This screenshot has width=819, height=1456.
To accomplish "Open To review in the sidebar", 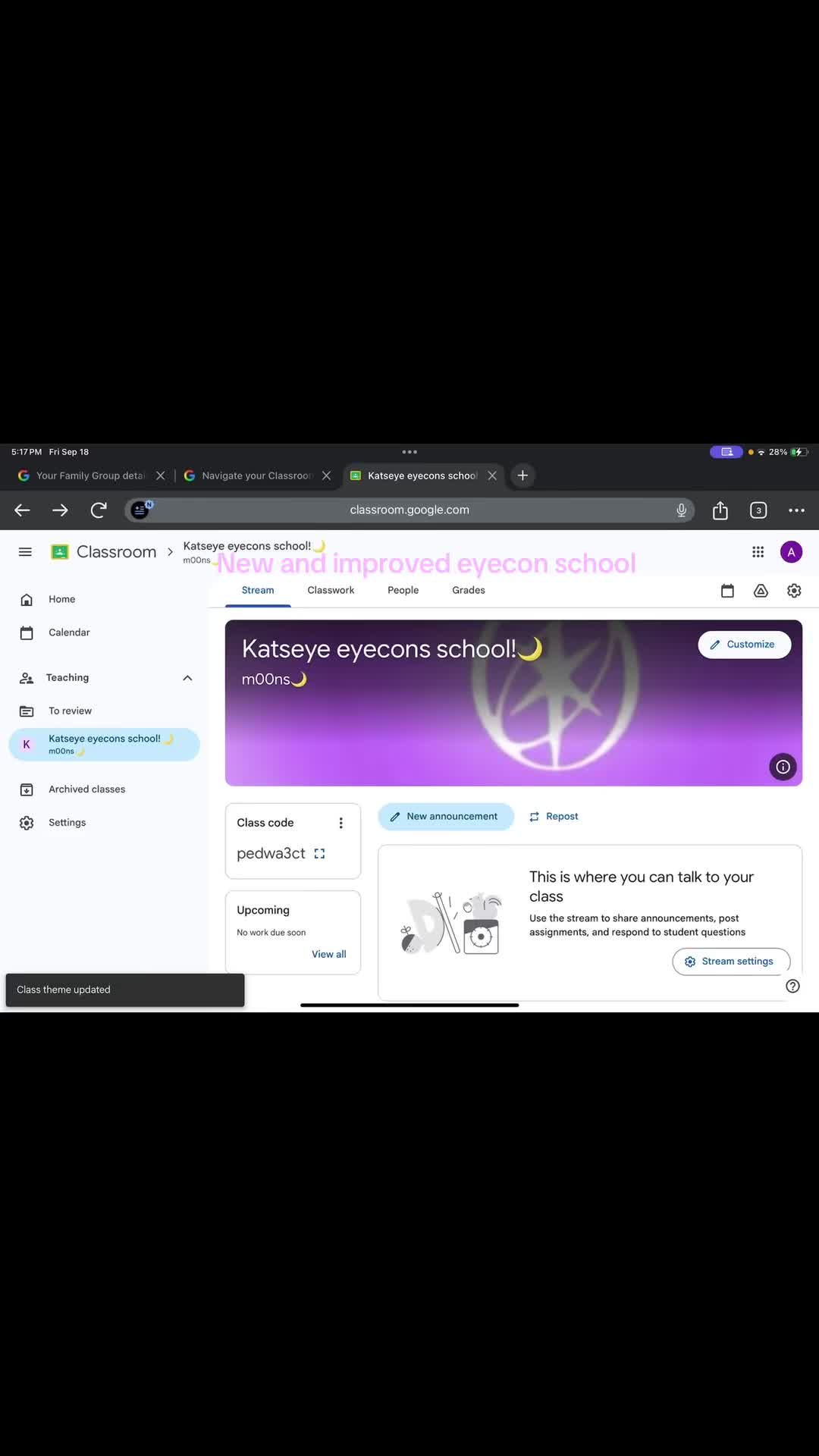I will 104,711.
